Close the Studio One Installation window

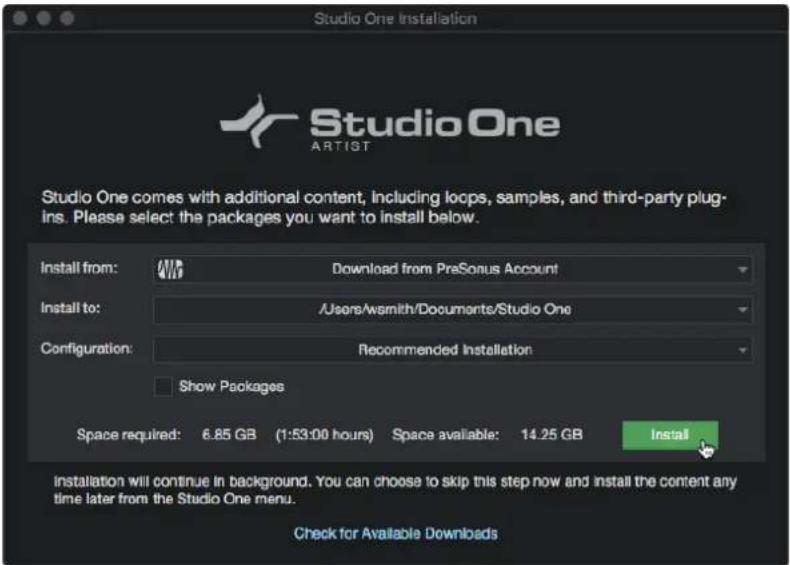[20, 18]
